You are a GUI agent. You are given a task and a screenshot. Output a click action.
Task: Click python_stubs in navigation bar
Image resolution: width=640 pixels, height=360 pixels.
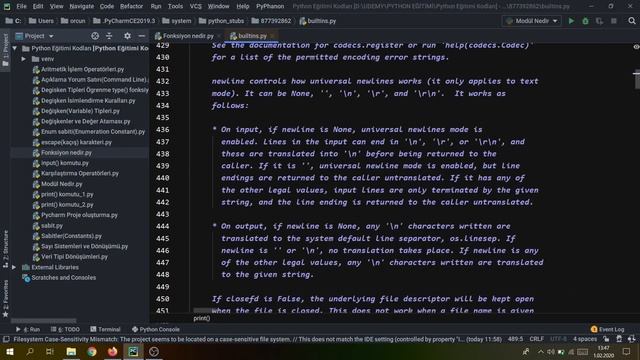pos(221,21)
